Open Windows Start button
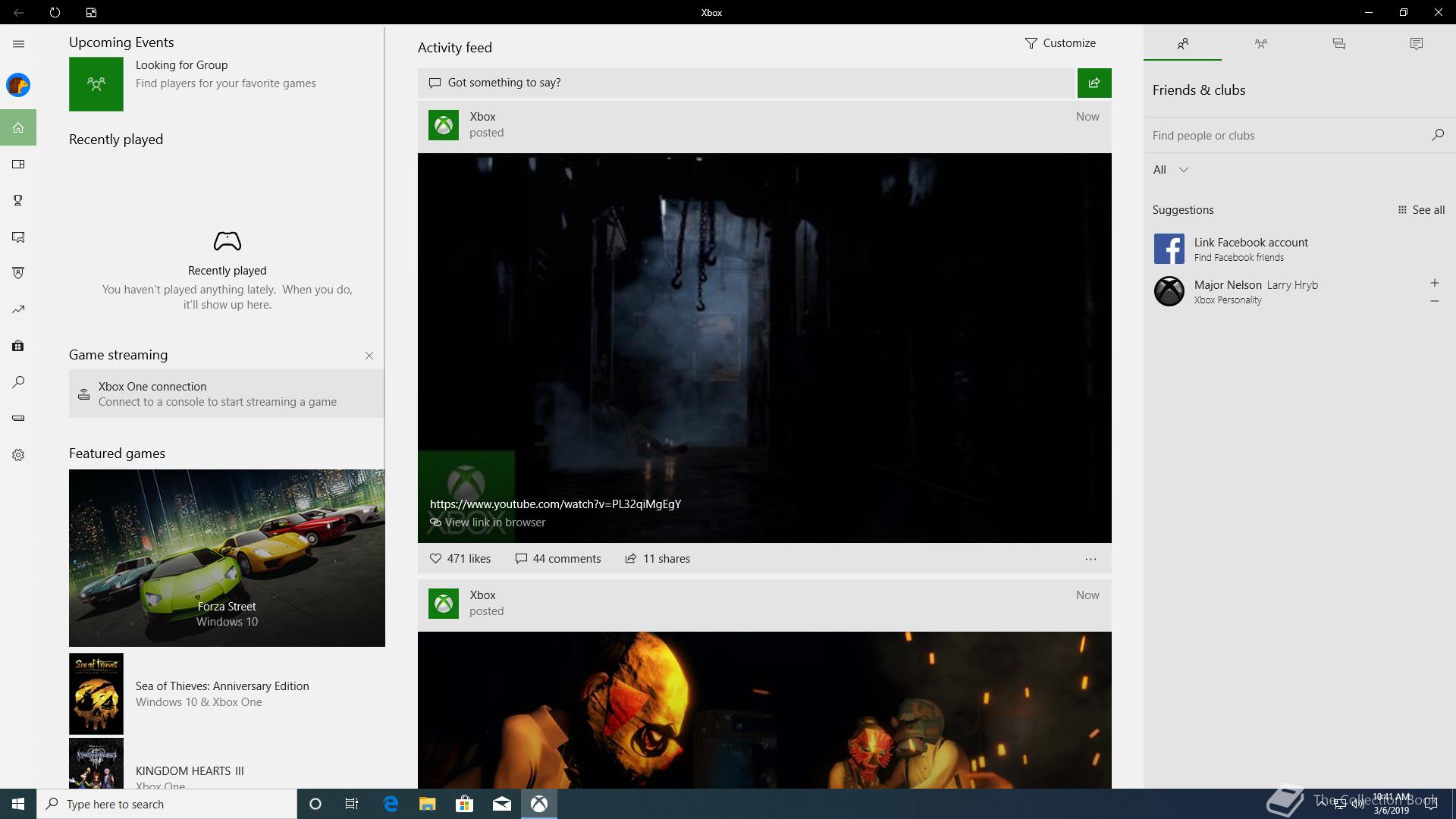Viewport: 1456px width, 819px height. pyautogui.click(x=18, y=804)
